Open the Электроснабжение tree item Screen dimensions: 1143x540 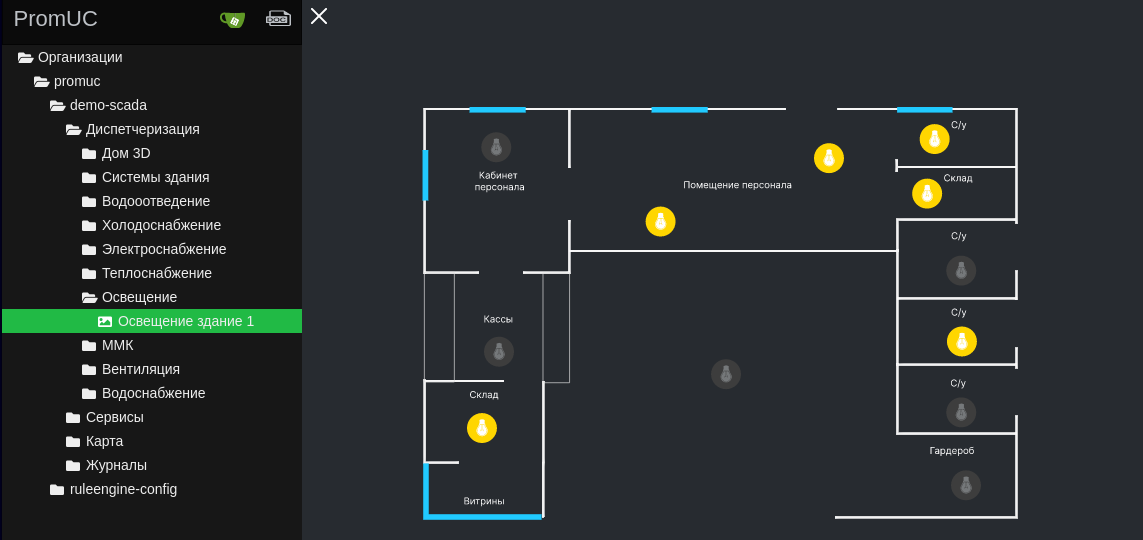click(x=163, y=249)
